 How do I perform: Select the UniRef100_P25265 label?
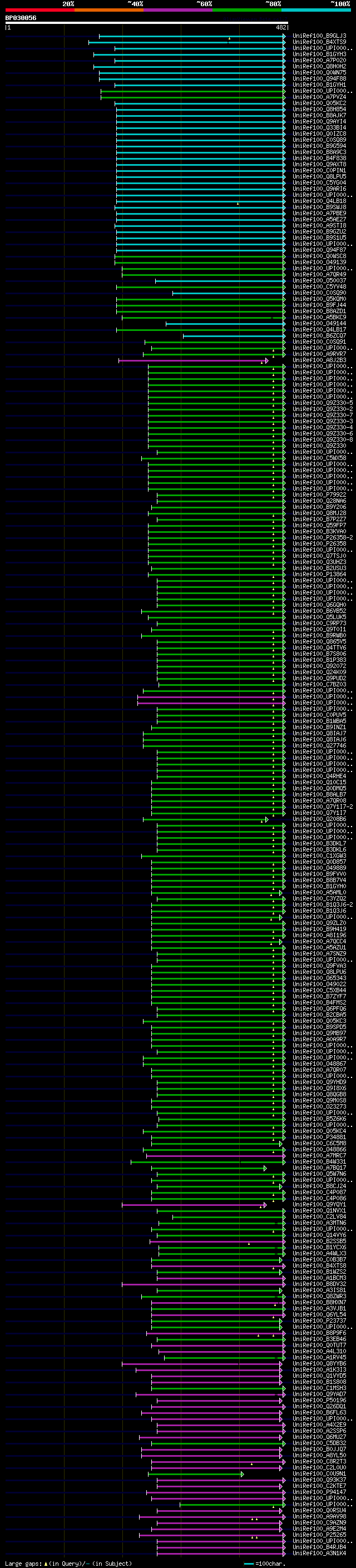coord(319,1535)
